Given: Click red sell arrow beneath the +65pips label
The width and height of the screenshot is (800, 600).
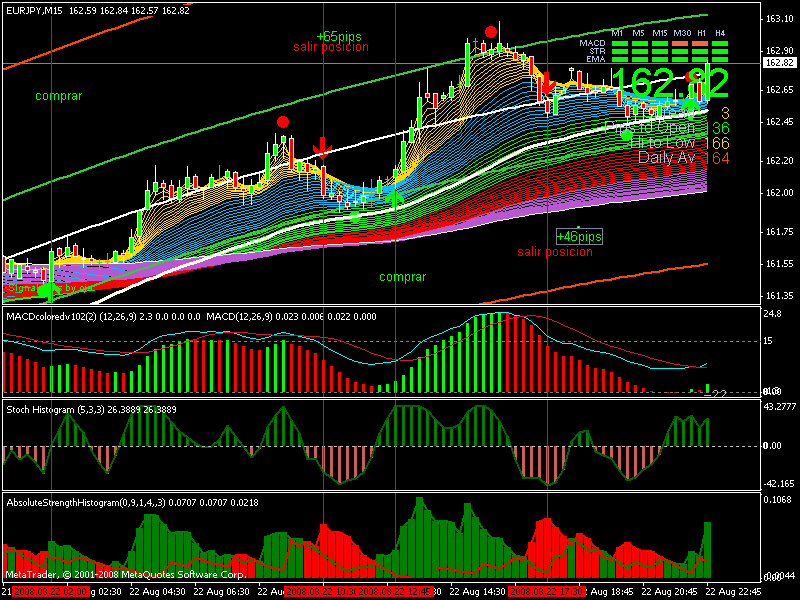Looking at the screenshot, I should point(322,147).
